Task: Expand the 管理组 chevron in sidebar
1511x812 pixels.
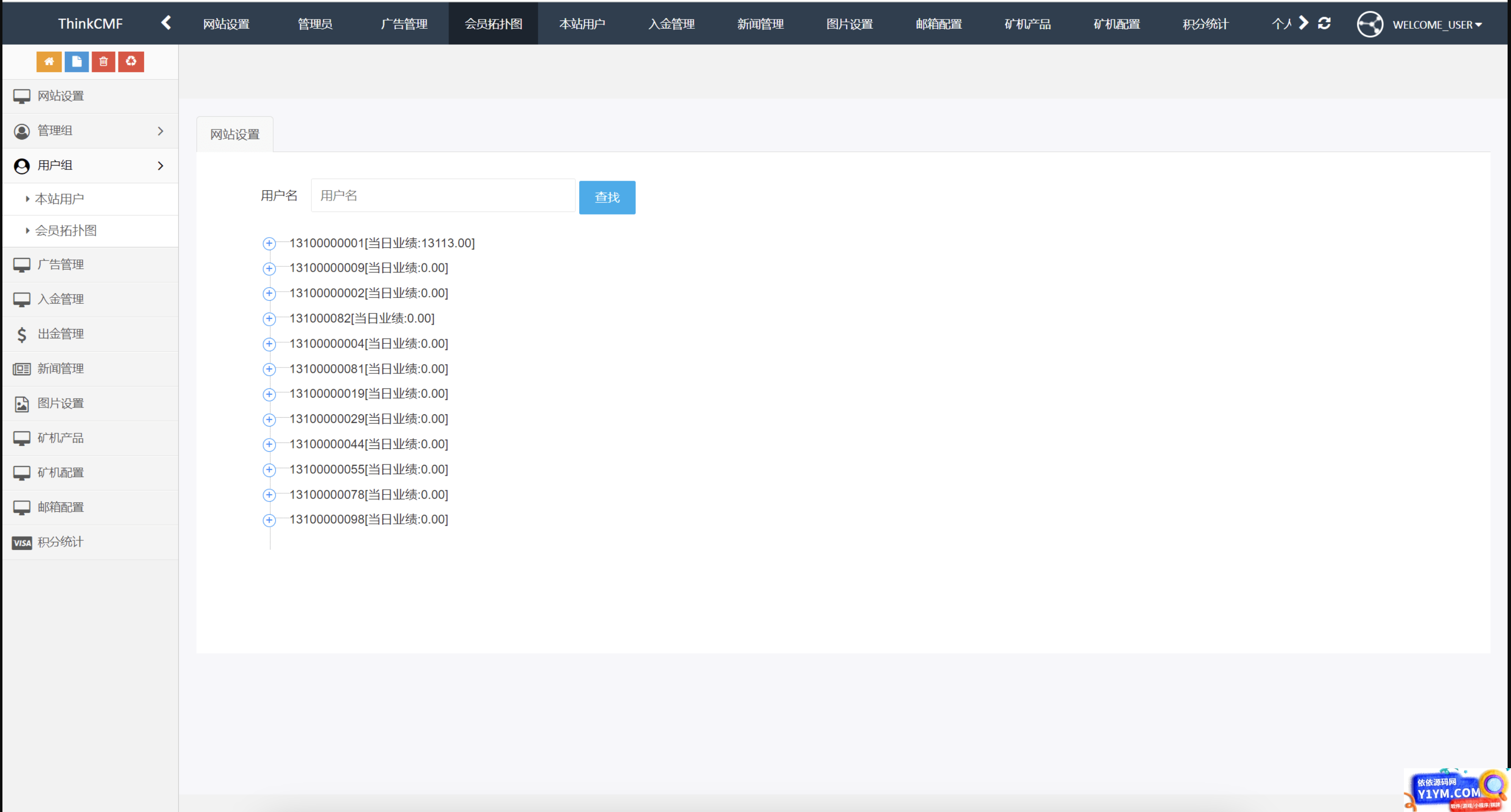Action: click(x=161, y=131)
